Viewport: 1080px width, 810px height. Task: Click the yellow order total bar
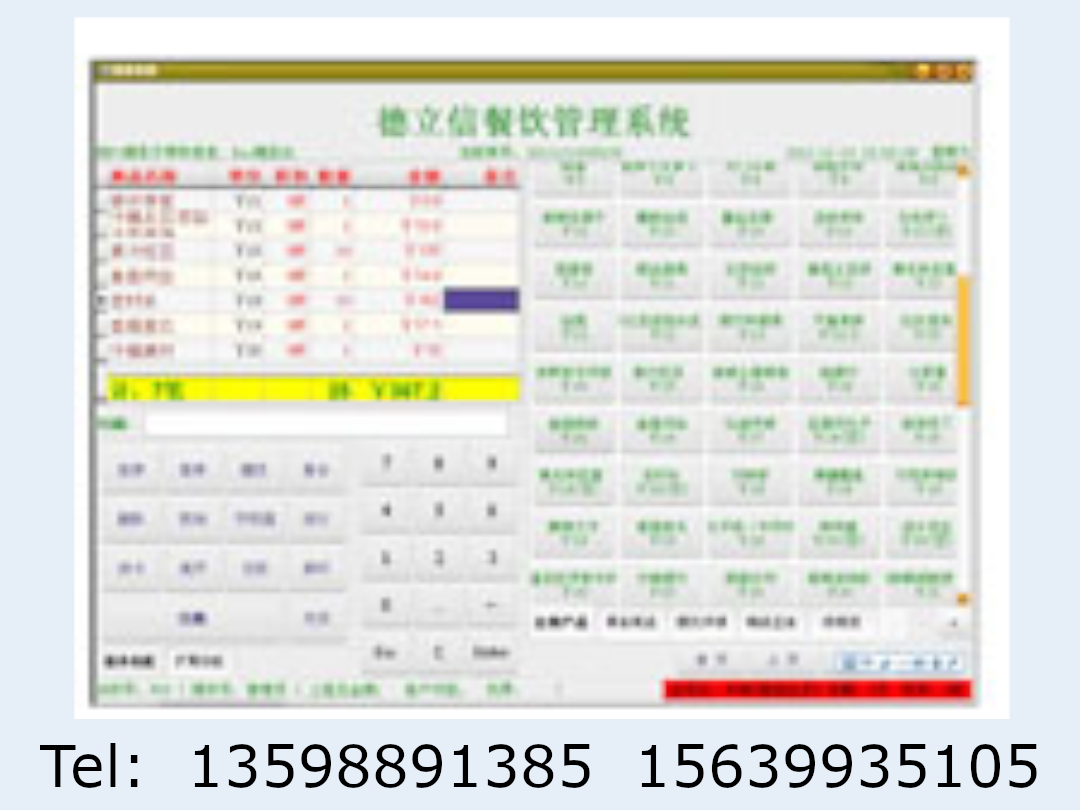coord(313,390)
